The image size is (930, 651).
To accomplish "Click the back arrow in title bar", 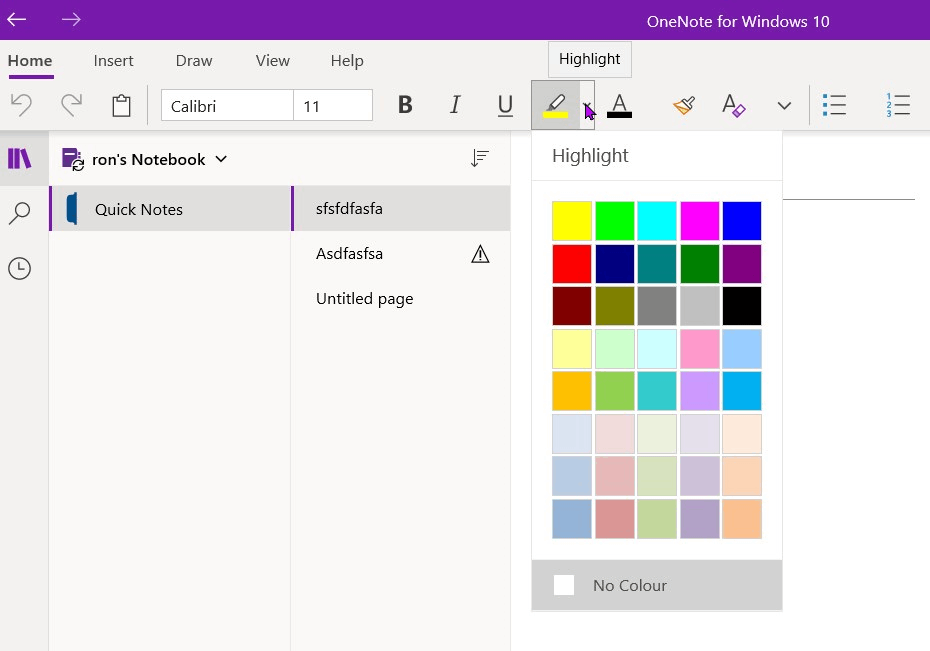I will (x=17, y=20).
